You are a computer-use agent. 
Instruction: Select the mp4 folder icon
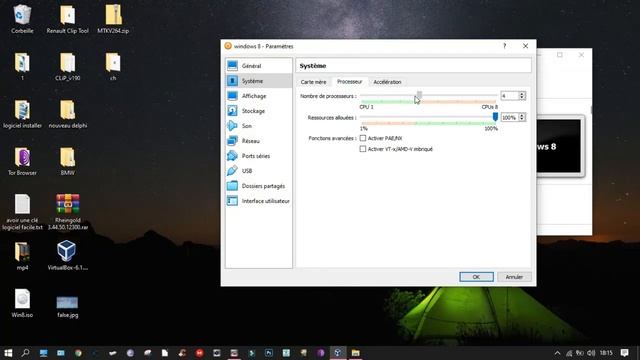(x=22, y=256)
